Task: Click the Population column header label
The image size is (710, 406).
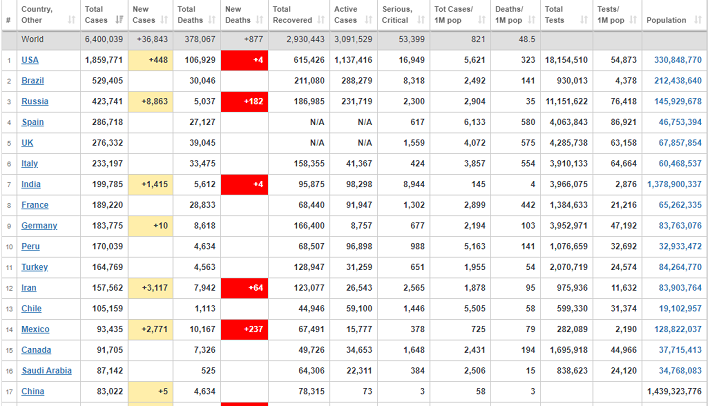Action: [x=666, y=20]
